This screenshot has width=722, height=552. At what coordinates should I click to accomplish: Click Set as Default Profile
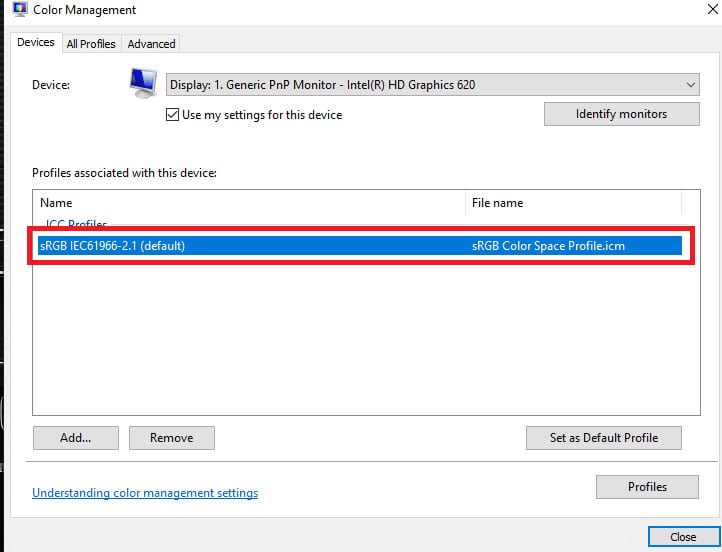coord(604,437)
